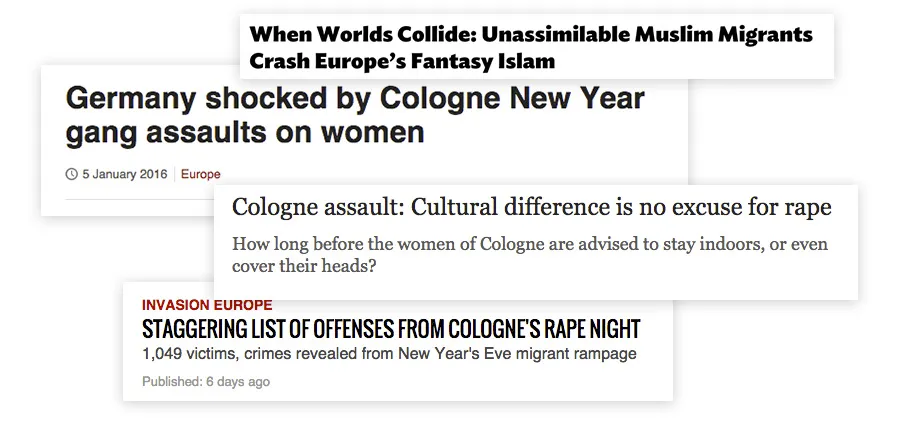Click the 'Published: 6 days ago' timestamp
The image size is (900, 425).
[x=205, y=381]
